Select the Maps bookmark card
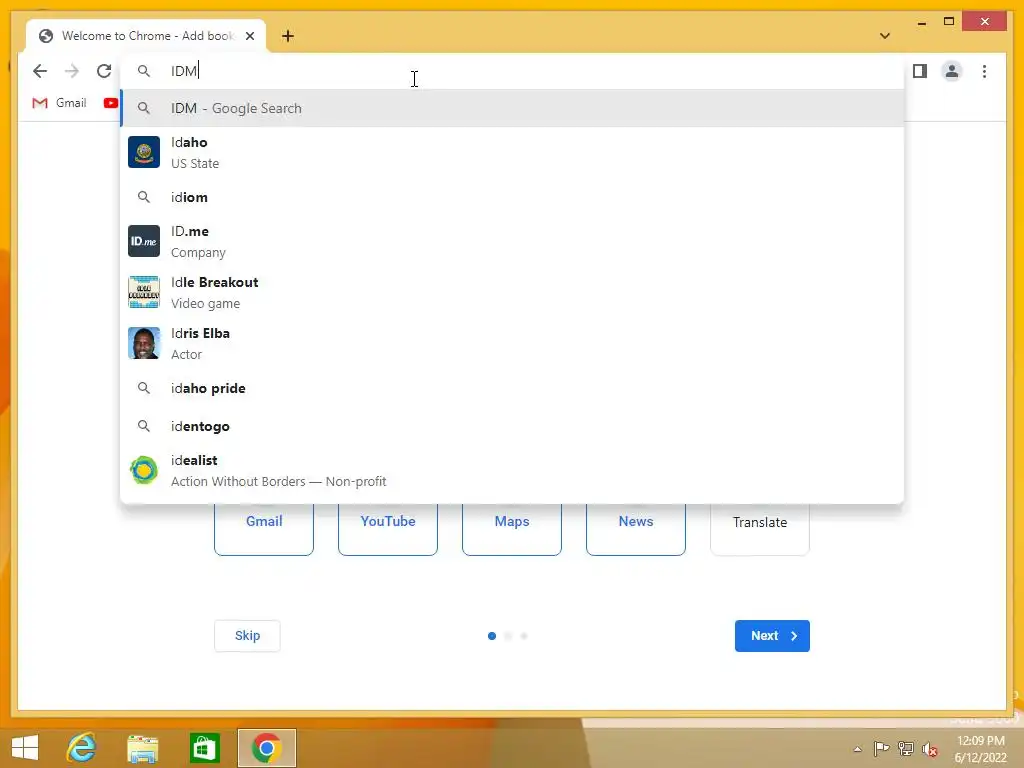The height and width of the screenshot is (768, 1024). click(x=512, y=529)
